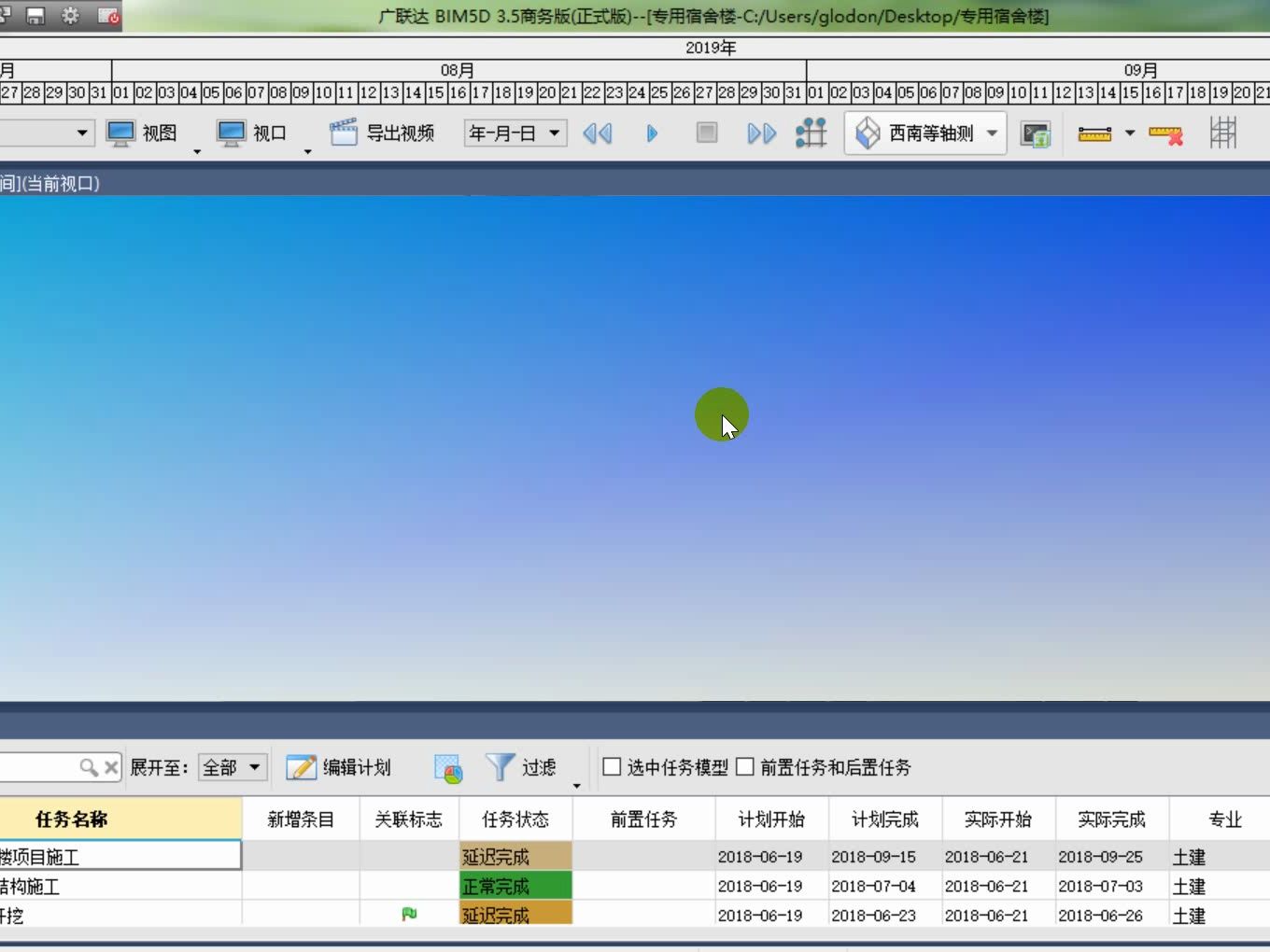Click the rewind double-arrow button
The height and width of the screenshot is (952, 1270).
pyautogui.click(x=599, y=133)
